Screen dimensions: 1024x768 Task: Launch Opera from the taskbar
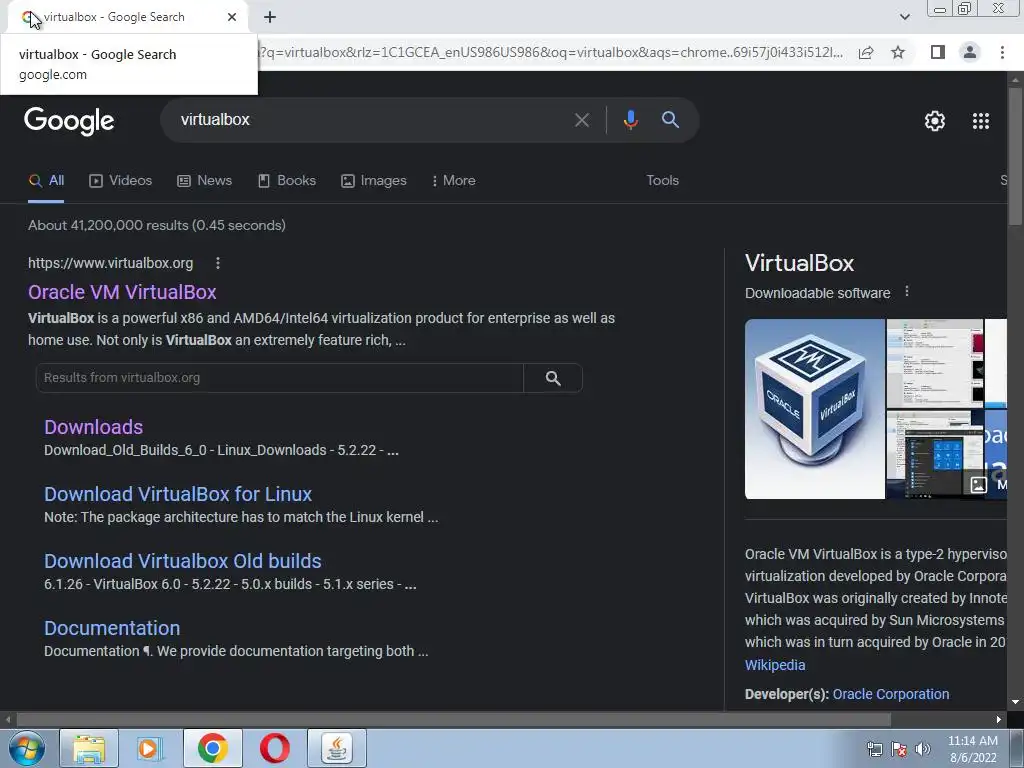[x=274, y=748]
